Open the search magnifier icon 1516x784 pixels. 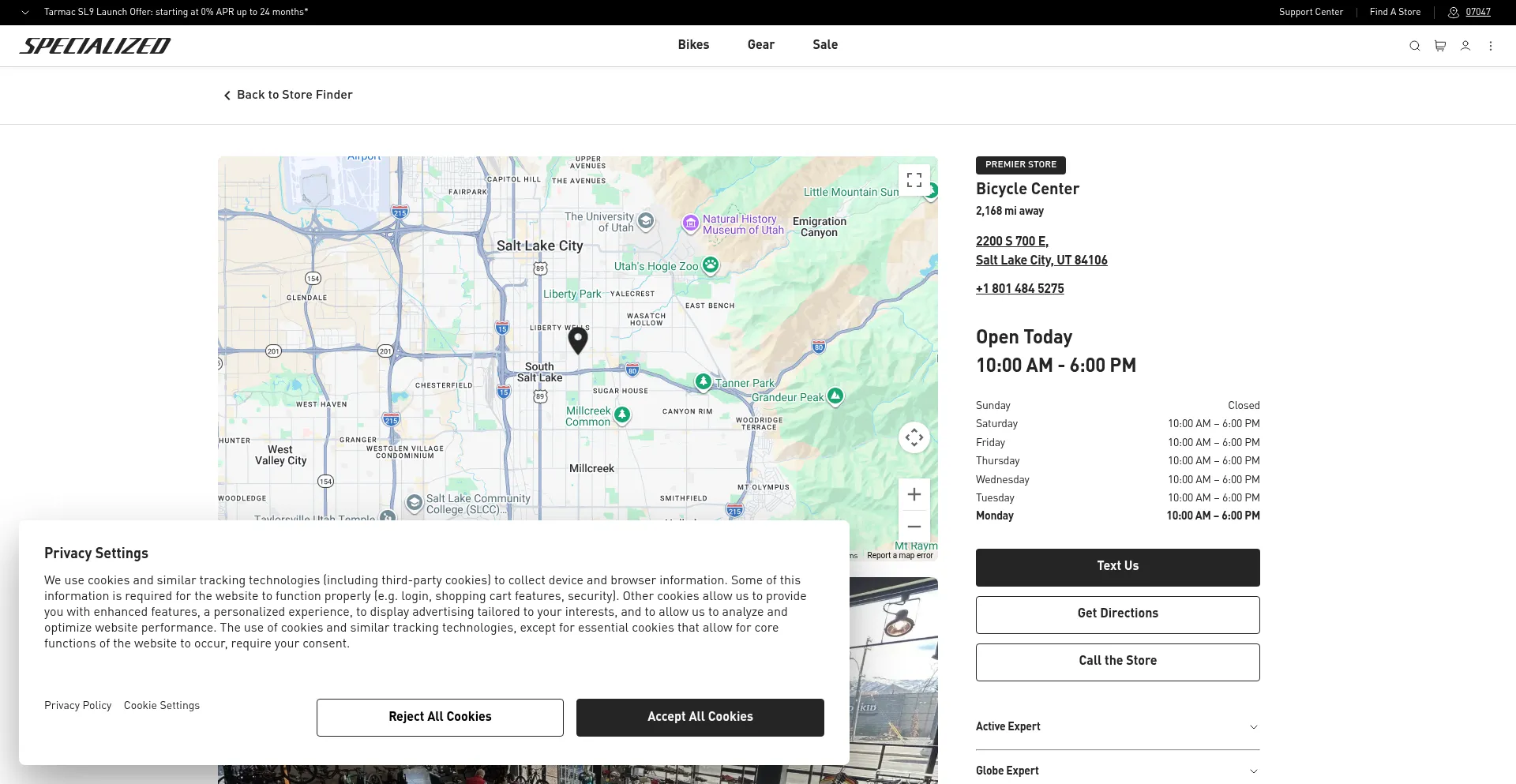[x=1414, y=46]
